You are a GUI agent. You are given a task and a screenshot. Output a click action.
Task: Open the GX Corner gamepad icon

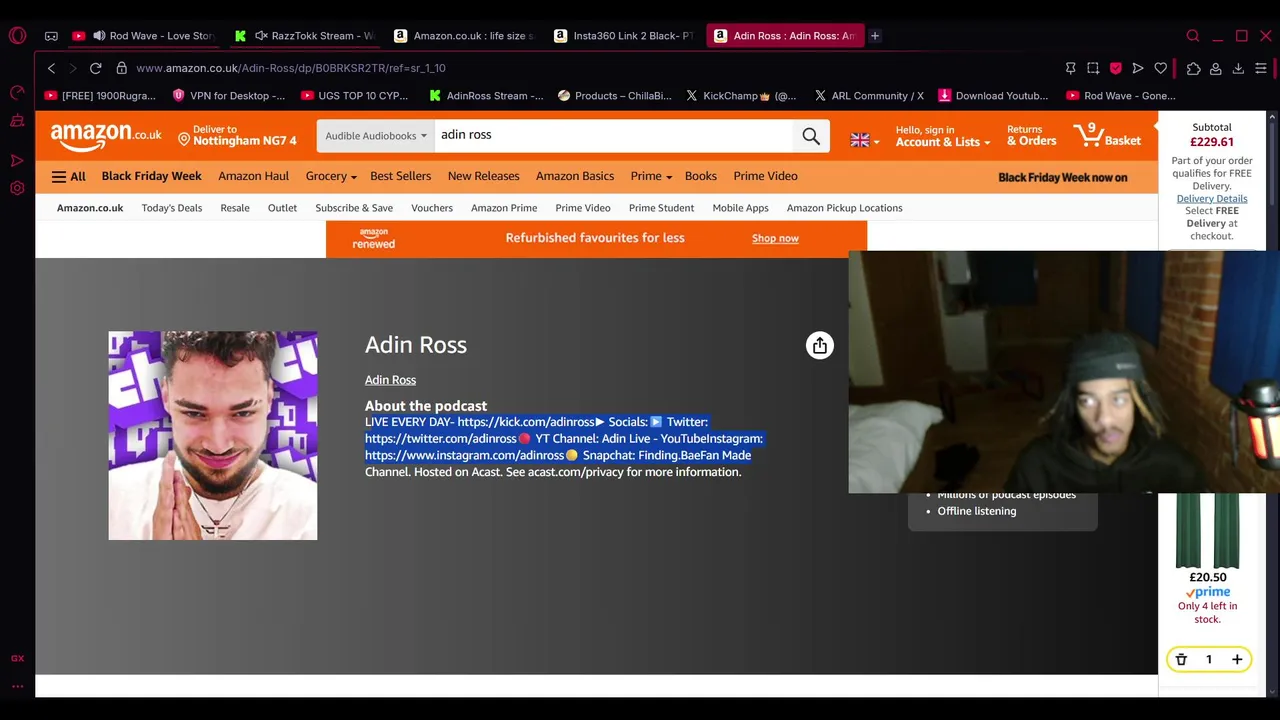coord(51,36)
